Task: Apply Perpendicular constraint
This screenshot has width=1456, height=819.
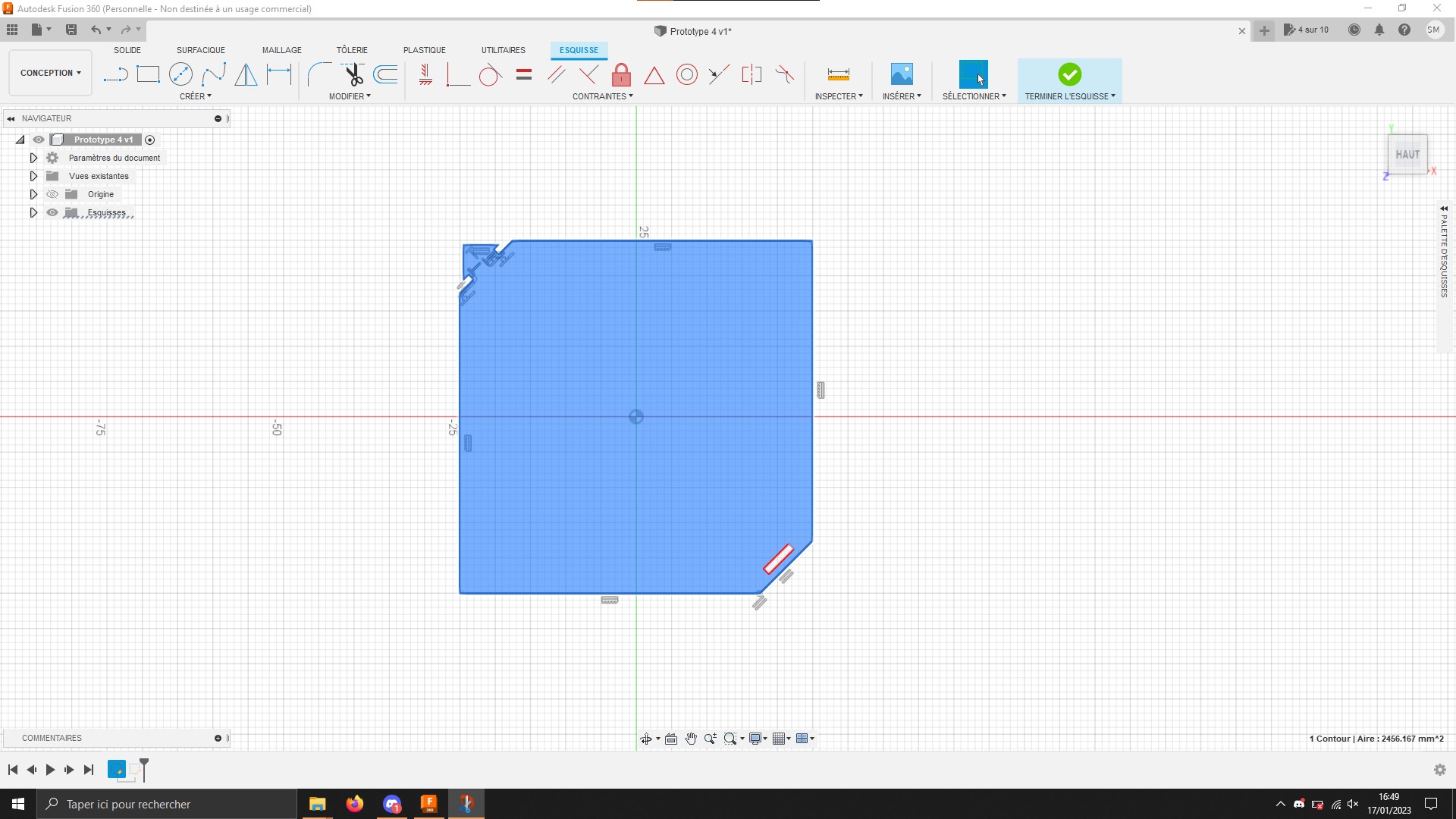Action: tap(588, 74)
